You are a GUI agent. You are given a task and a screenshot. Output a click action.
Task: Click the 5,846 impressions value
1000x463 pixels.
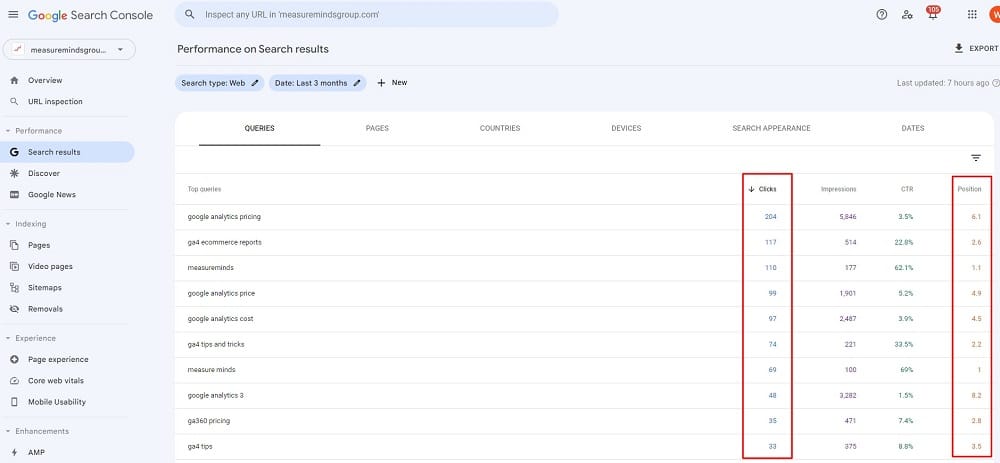(848, 217)
